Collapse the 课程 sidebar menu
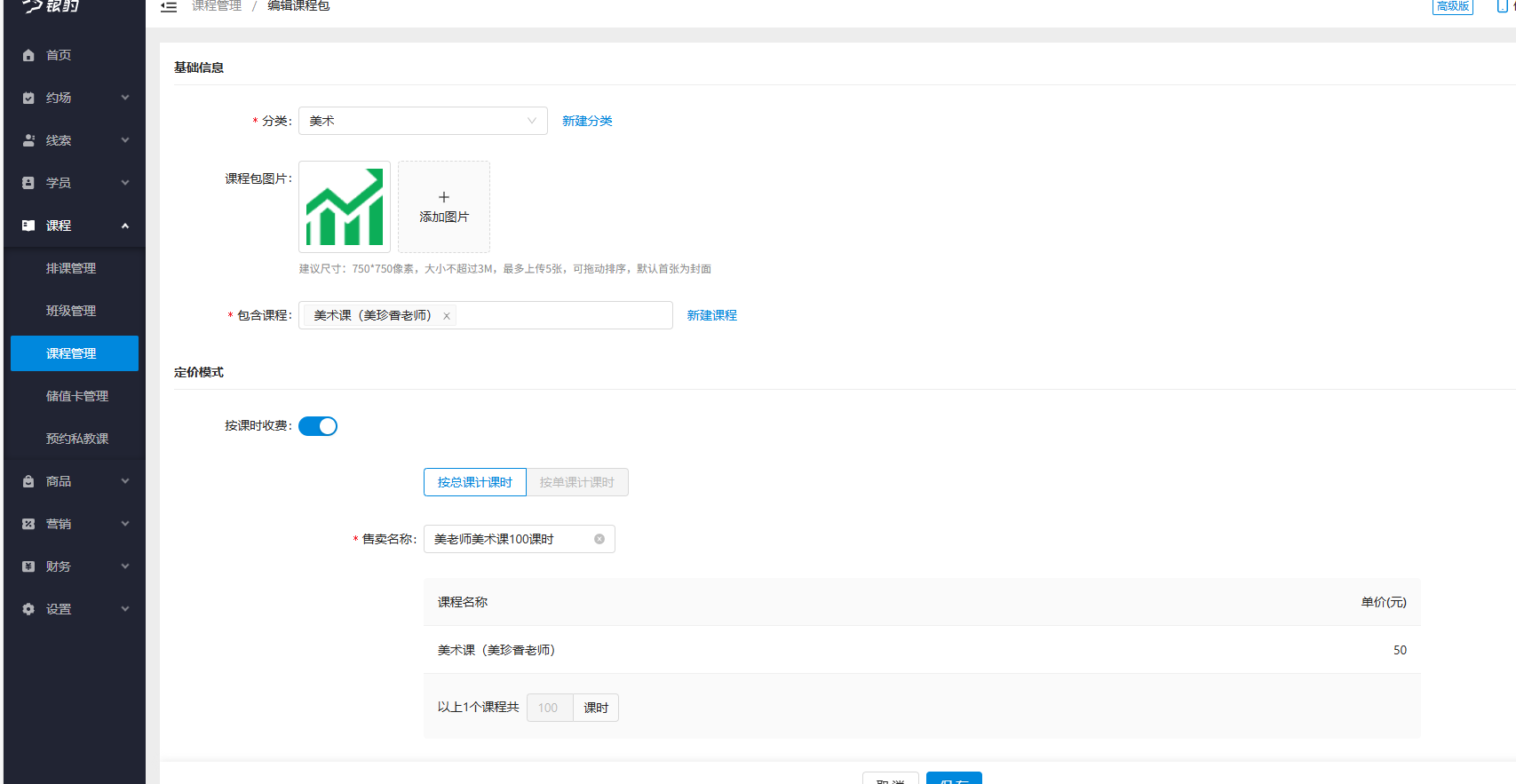This screenshot has width=1516, height=784. 125,226
